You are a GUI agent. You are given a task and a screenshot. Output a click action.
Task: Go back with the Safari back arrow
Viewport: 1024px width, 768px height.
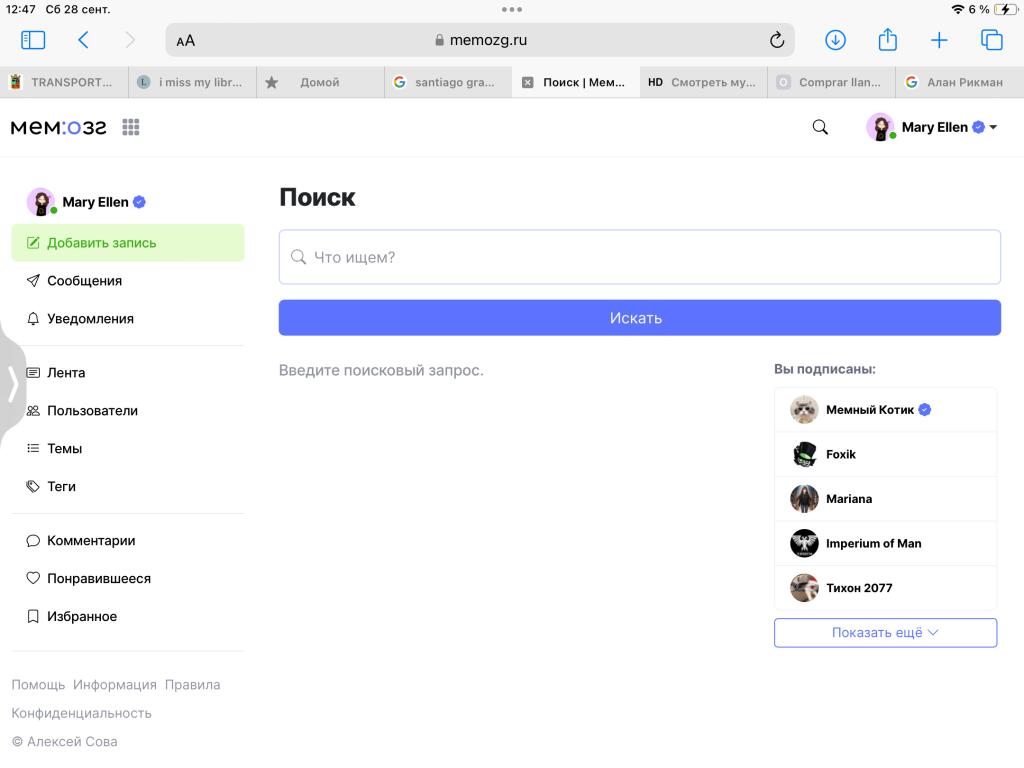click(83, 40)
